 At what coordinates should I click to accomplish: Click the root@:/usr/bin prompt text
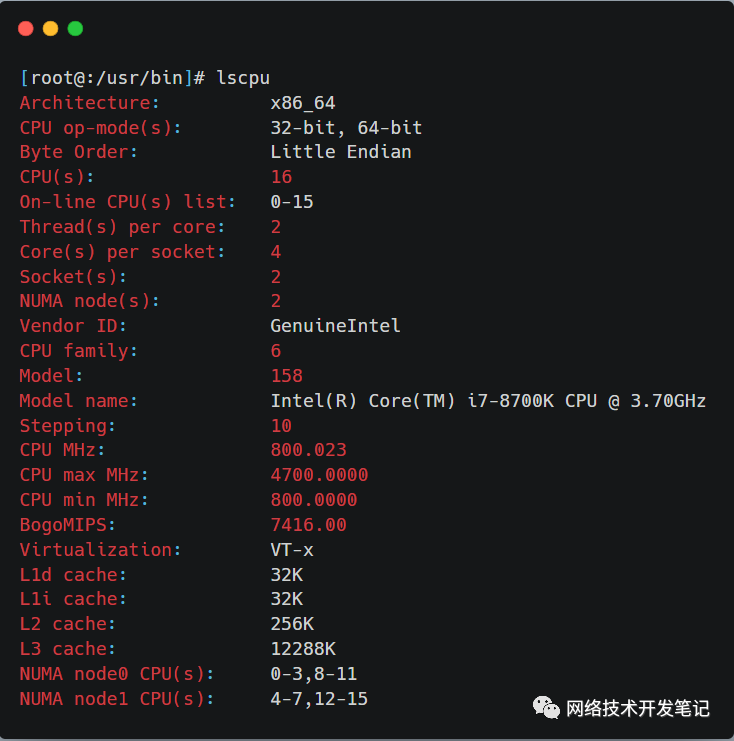pyautogui.click(x=111, y=78)
